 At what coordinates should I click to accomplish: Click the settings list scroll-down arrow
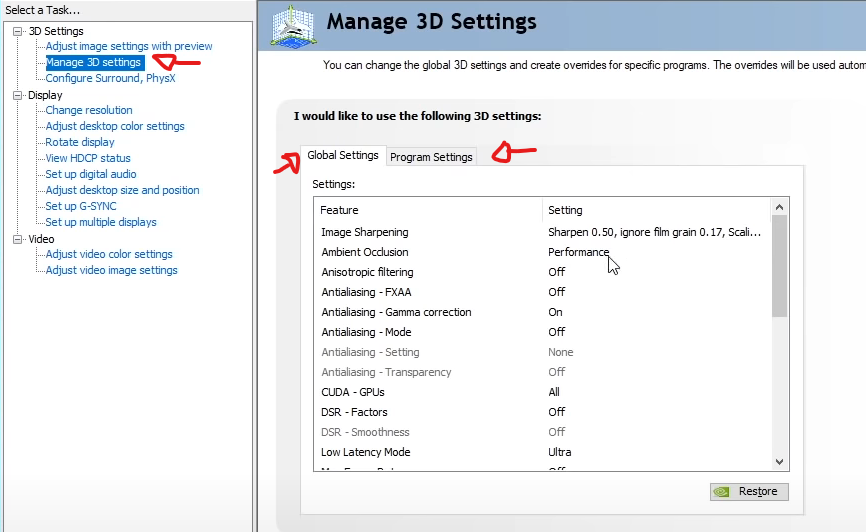[780, 461]
